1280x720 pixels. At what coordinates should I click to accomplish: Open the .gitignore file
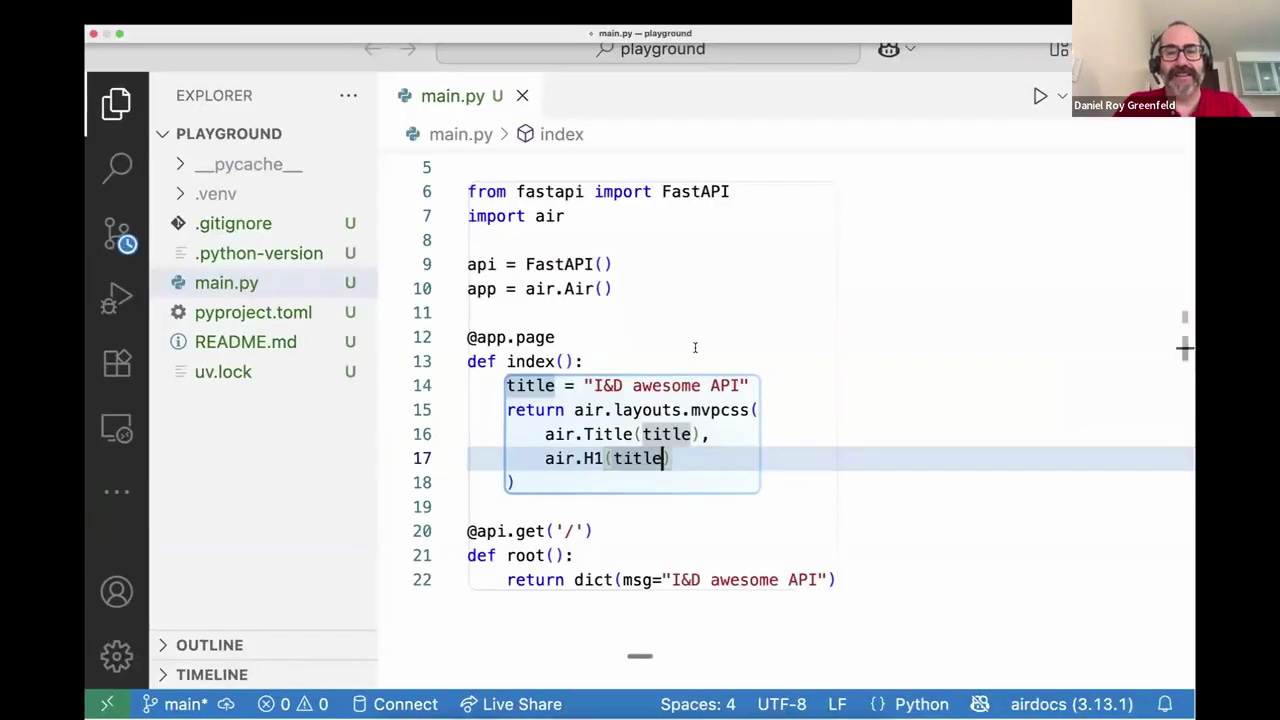[233, 223]
